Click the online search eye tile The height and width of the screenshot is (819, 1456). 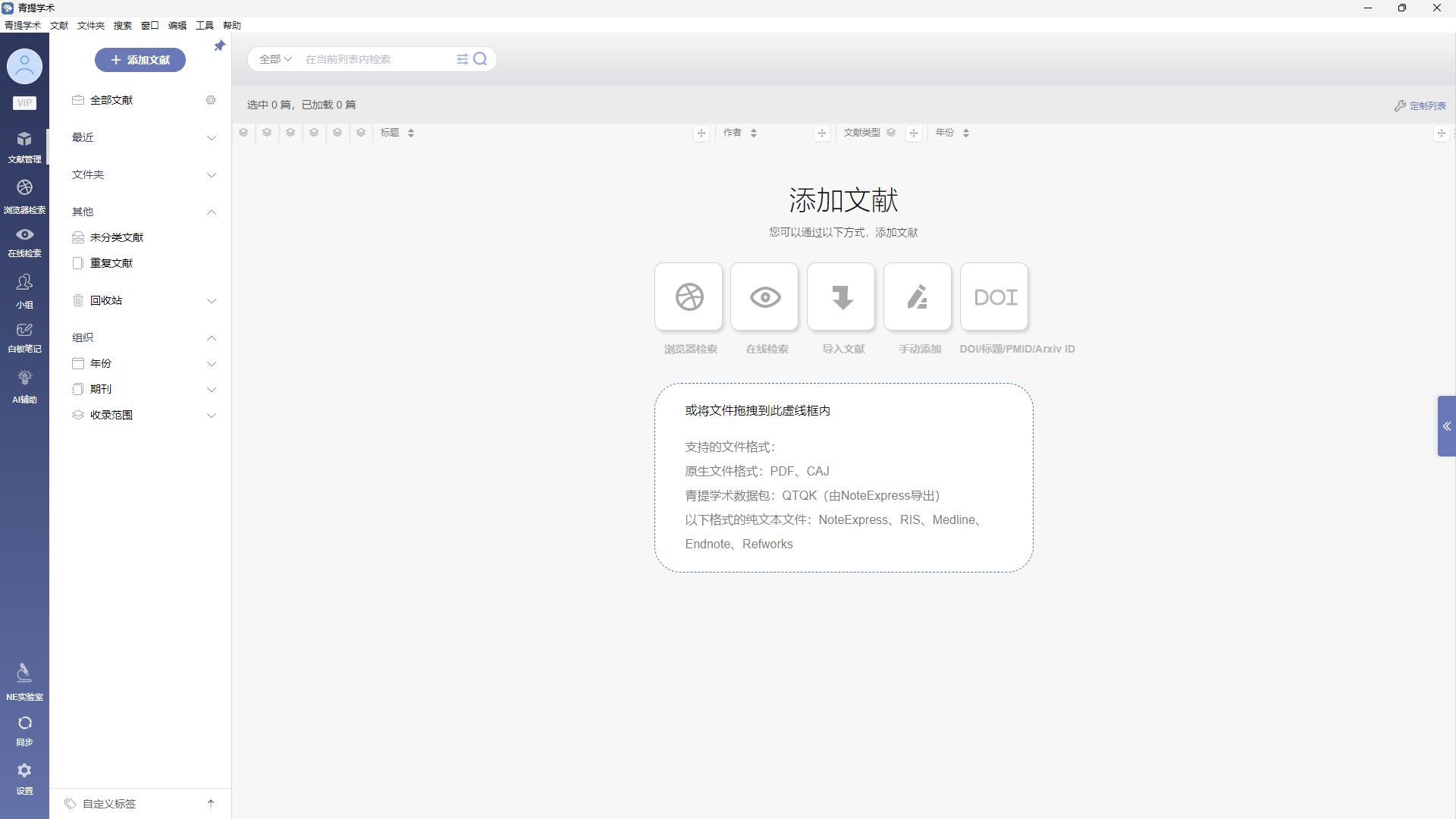pyautogui.click(x=764, y=297)
